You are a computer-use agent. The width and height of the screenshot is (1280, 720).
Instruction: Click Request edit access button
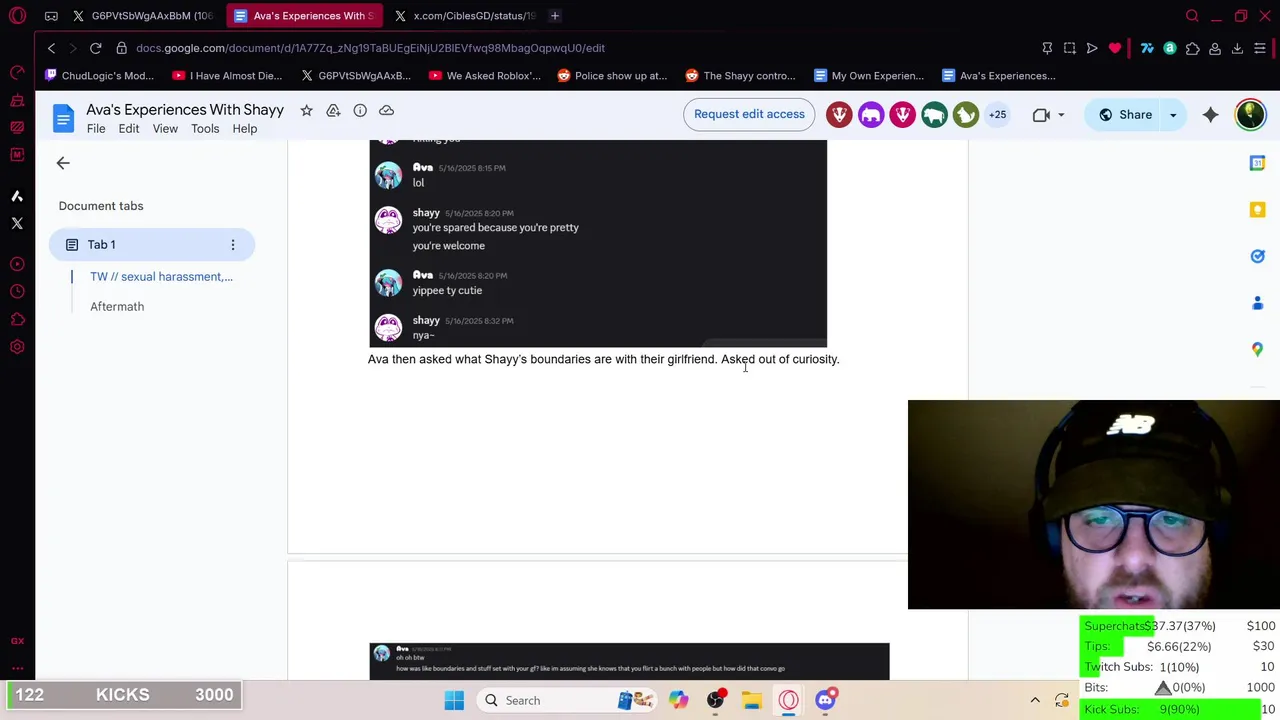tap(749, 114)
